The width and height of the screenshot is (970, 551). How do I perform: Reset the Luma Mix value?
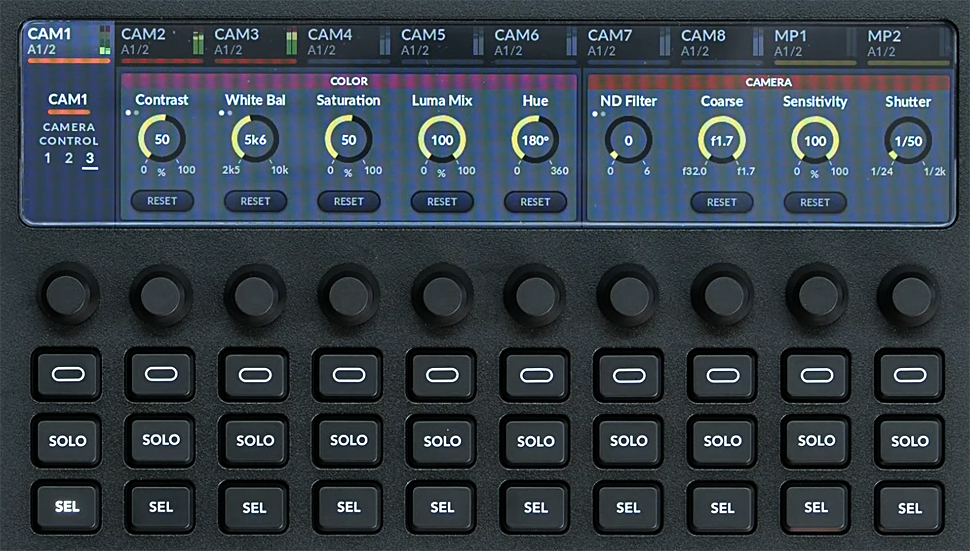442,202
